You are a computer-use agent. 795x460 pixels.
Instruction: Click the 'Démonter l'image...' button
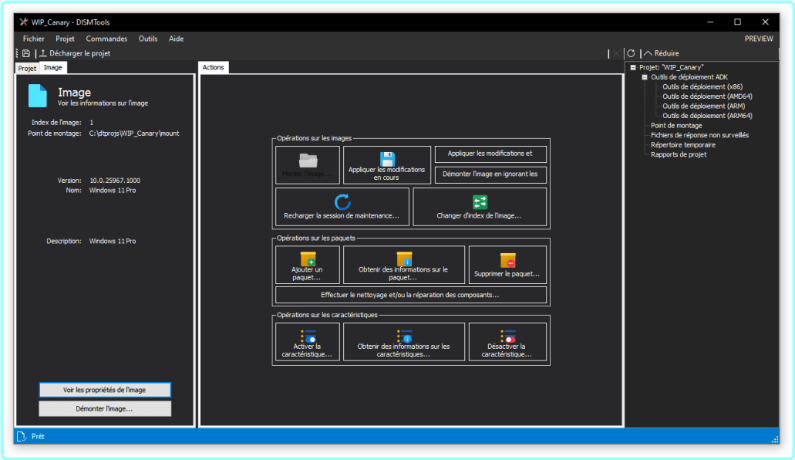[x=105, y=409]
